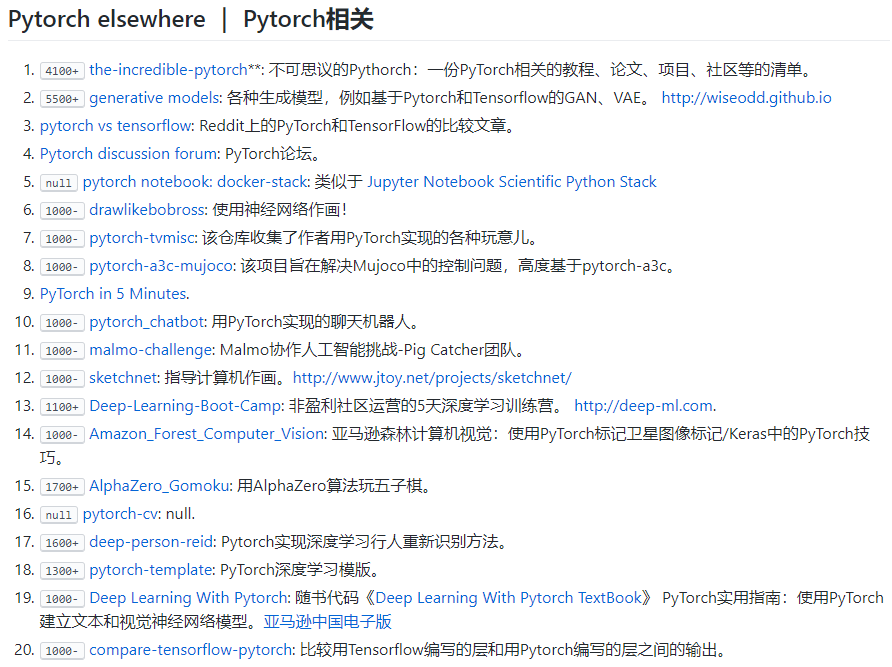
Task: Open 亚马逊中国电子版 link
Action: coord(328,621)
